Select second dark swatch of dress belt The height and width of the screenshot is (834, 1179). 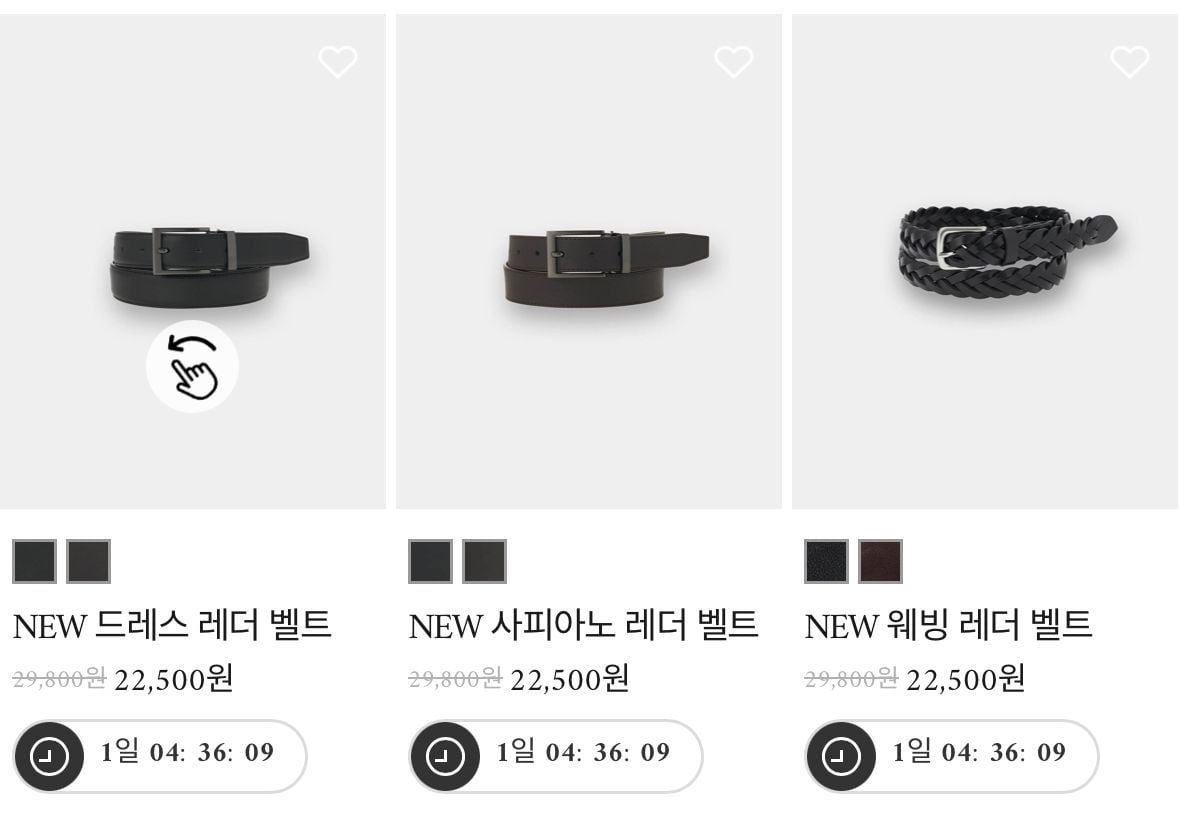tap(89, 561)
